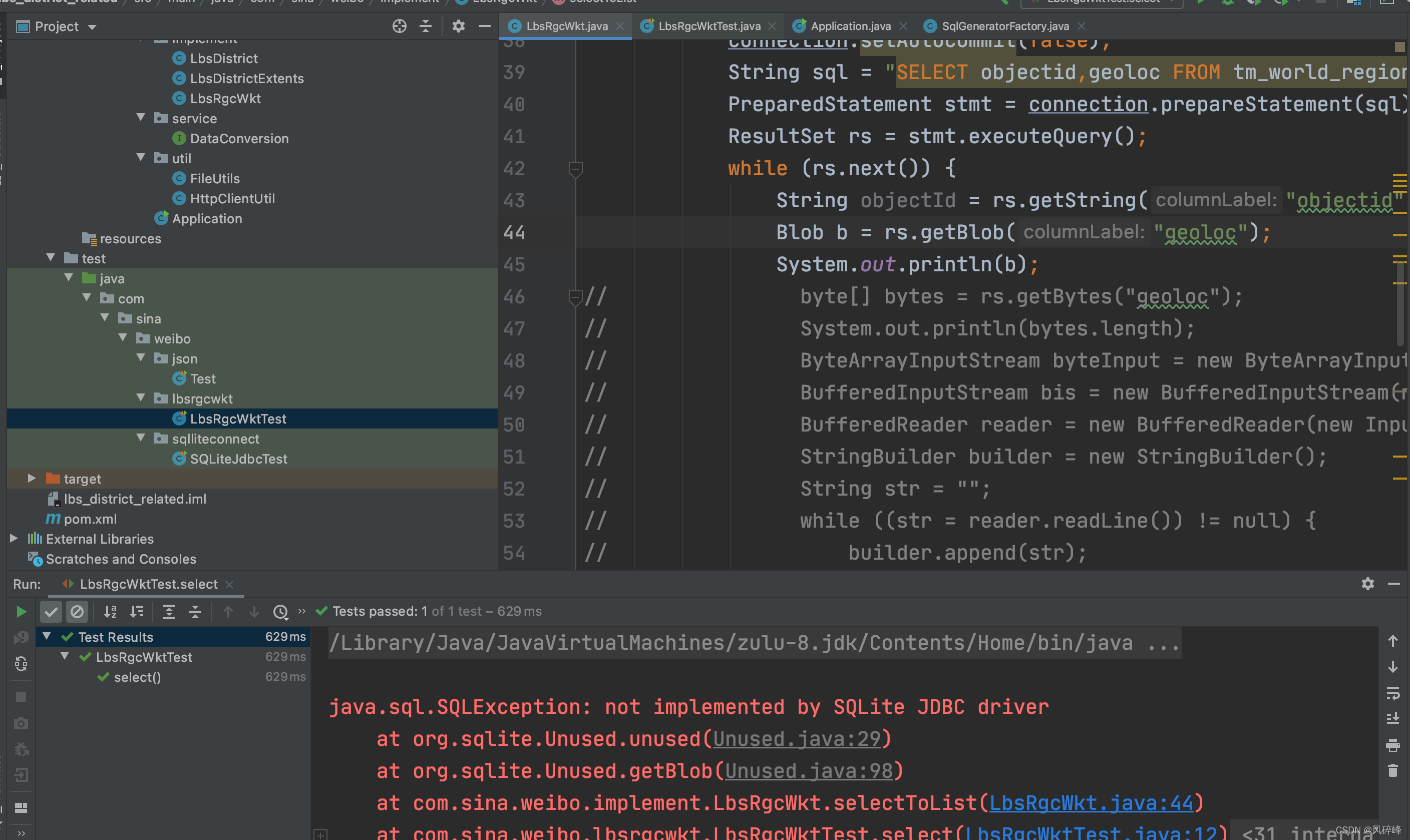Sort test results by duration
Image resolution: width=1410 pixels, height=840 pixels.
click(x=136, y=612)
